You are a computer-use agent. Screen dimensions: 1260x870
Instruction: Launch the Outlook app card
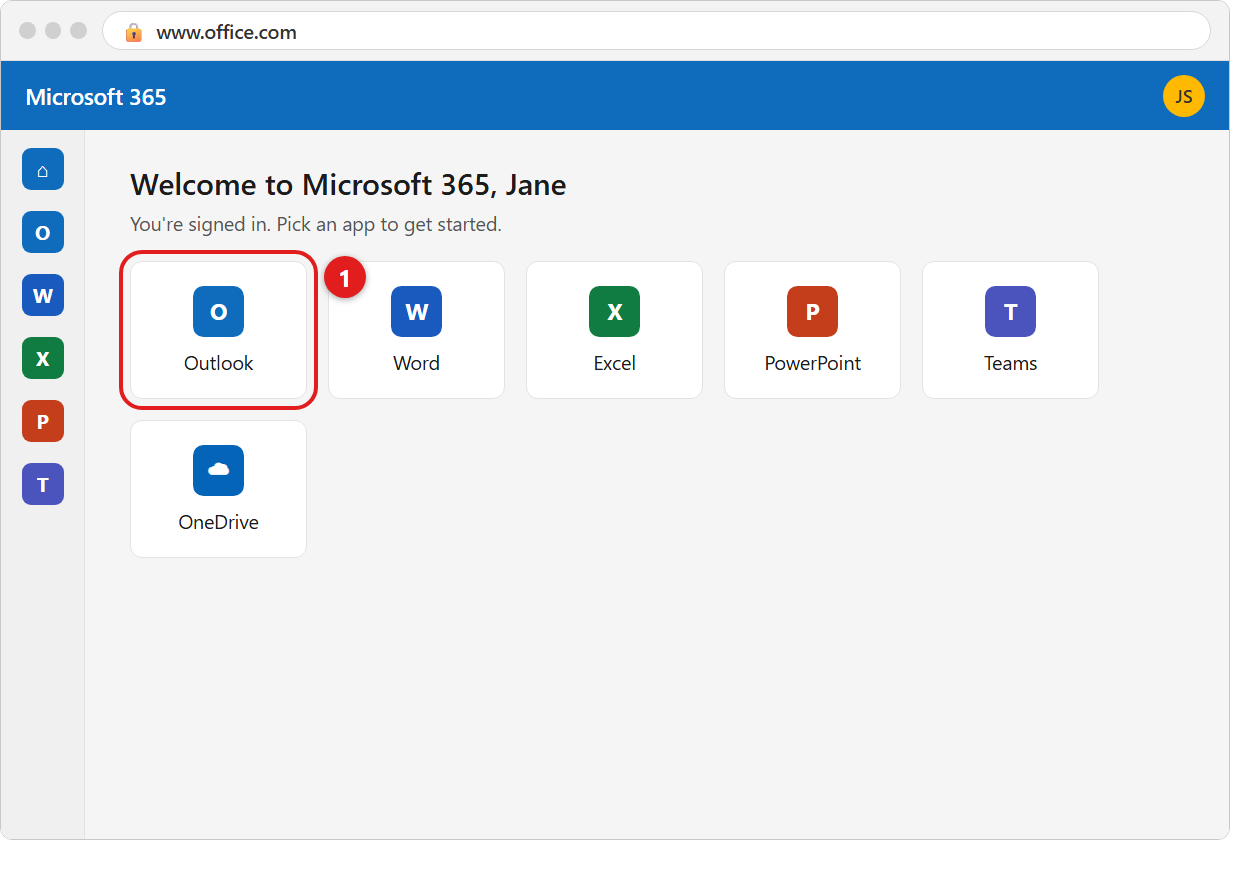218,330
